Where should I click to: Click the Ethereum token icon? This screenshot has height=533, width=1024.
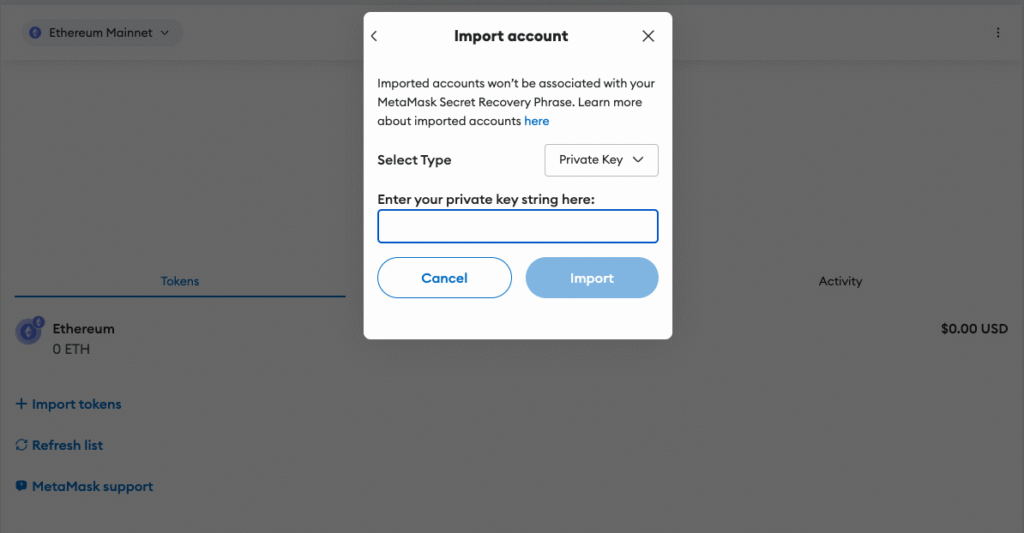(29, 331)
